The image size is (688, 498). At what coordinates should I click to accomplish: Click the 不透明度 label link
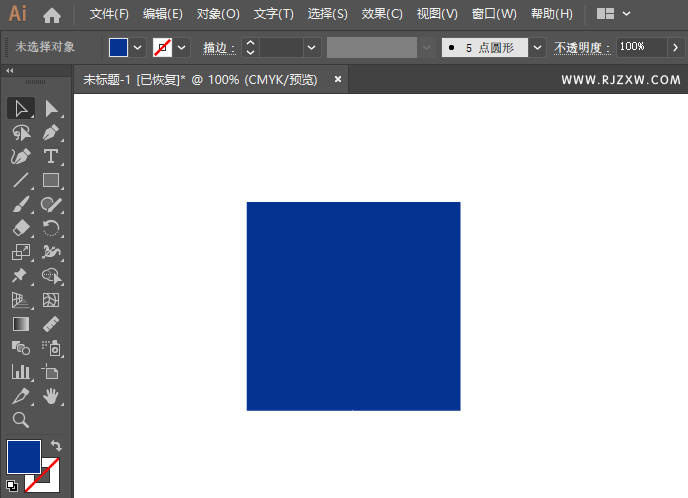click(x=581, y=47)
